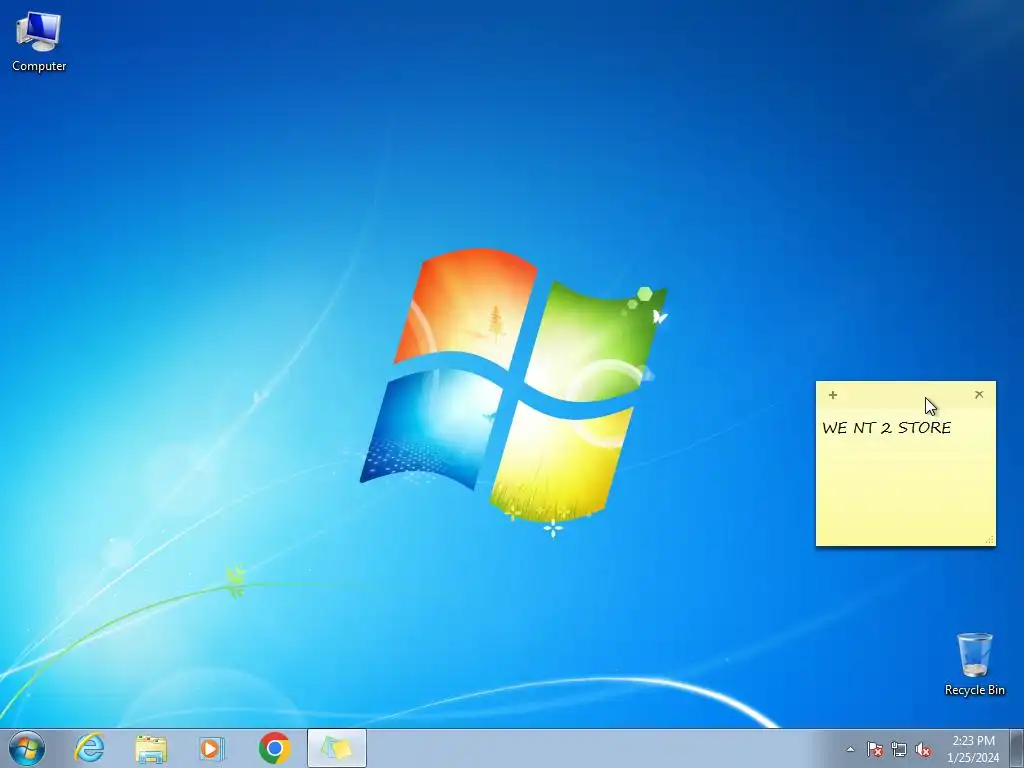Click the Show desktop button on the taskbar edge
Viewport: 1024px width, 768px height.
(x=1017, y=748)
